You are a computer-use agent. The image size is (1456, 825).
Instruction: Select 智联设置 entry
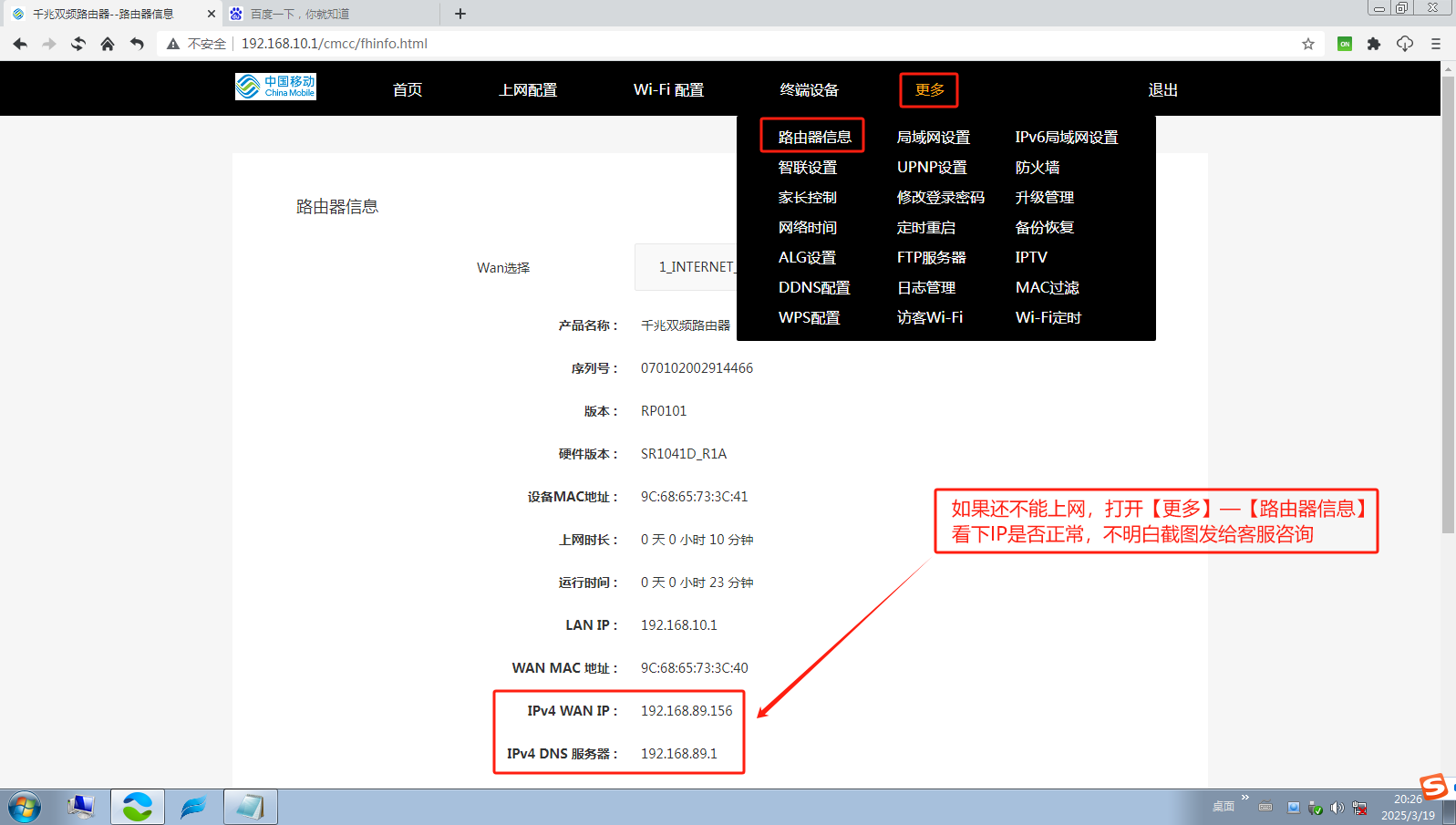pos(808,167)
